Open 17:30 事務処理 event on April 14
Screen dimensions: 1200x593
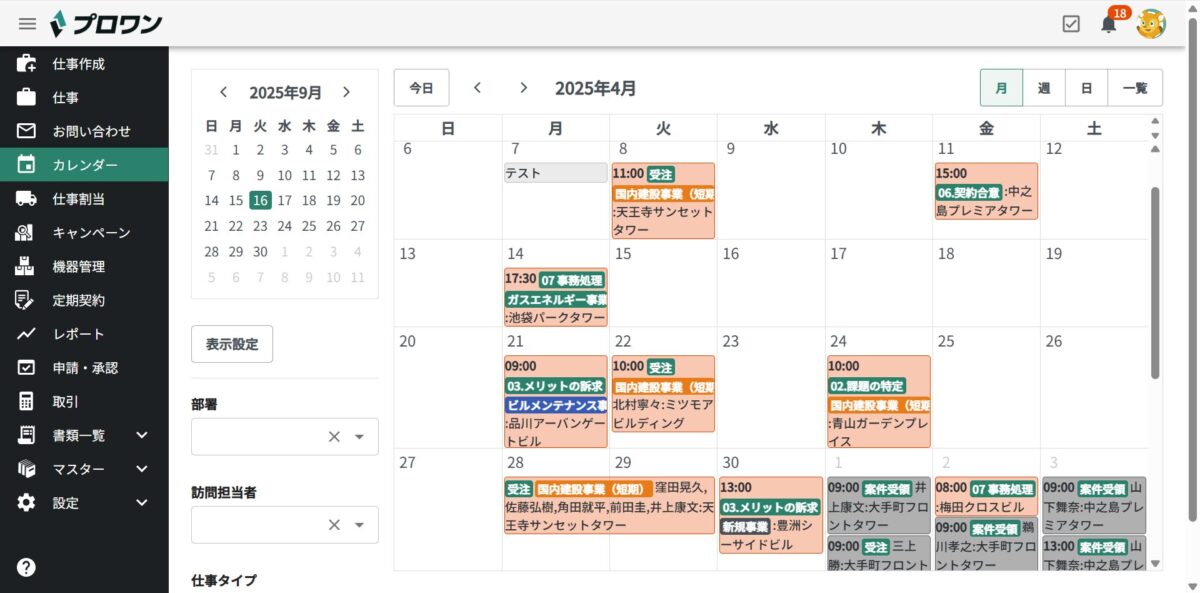click(556, 298)
